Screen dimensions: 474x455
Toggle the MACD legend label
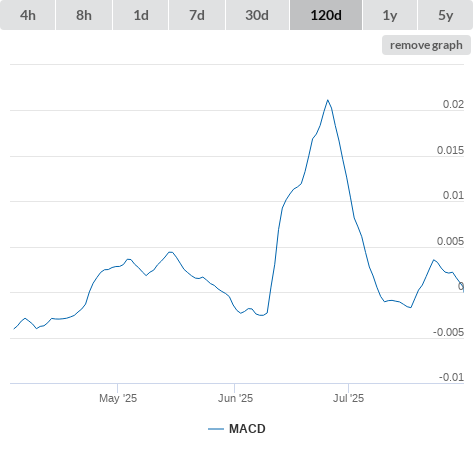pos(247,429)
